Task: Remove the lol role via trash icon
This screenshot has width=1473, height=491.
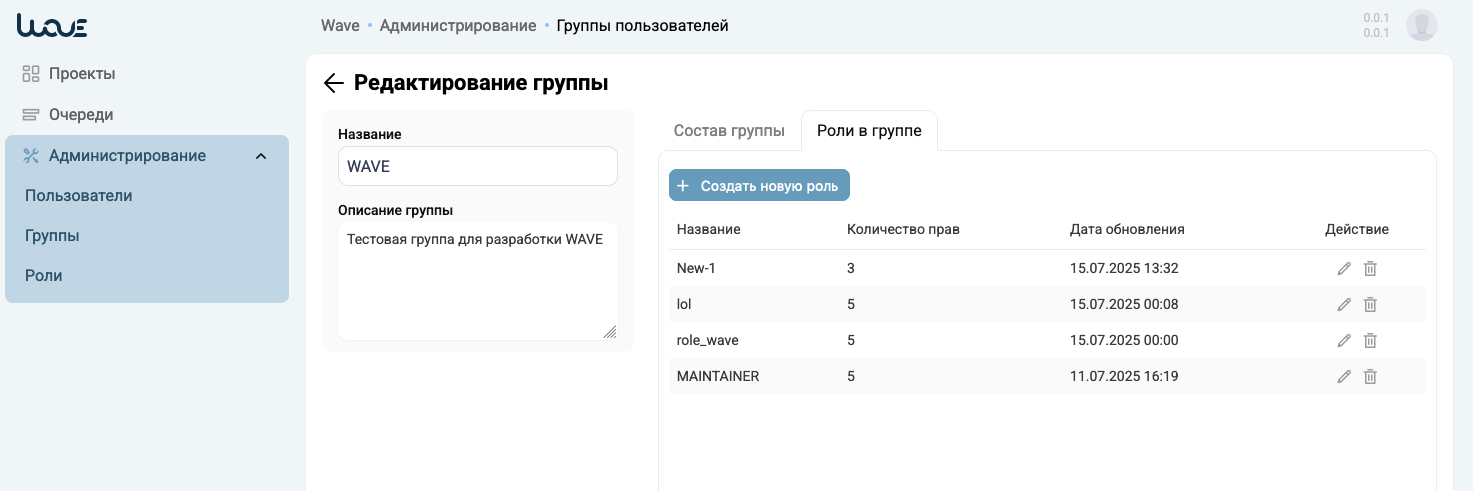Action: [1371, 304]
